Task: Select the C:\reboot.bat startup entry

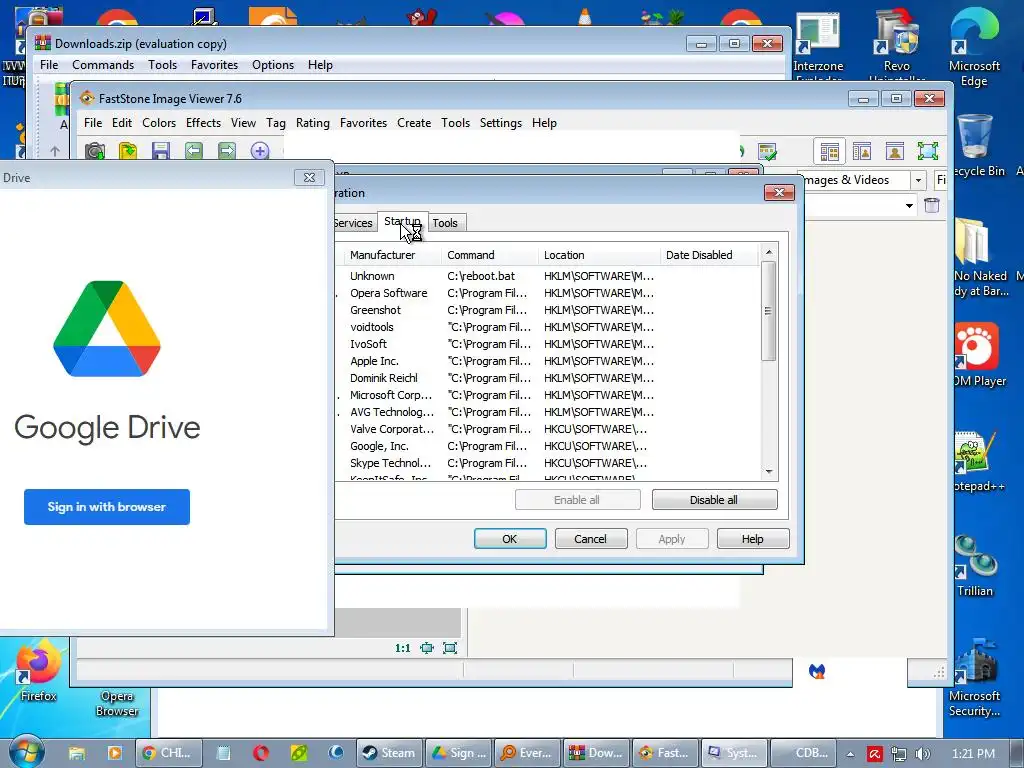Action: click(549, 276)
